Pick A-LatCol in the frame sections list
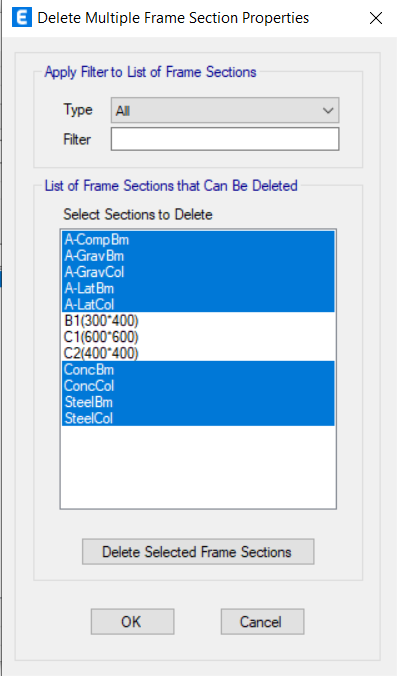This screenshot has width=397, height=676. point(198,304)
